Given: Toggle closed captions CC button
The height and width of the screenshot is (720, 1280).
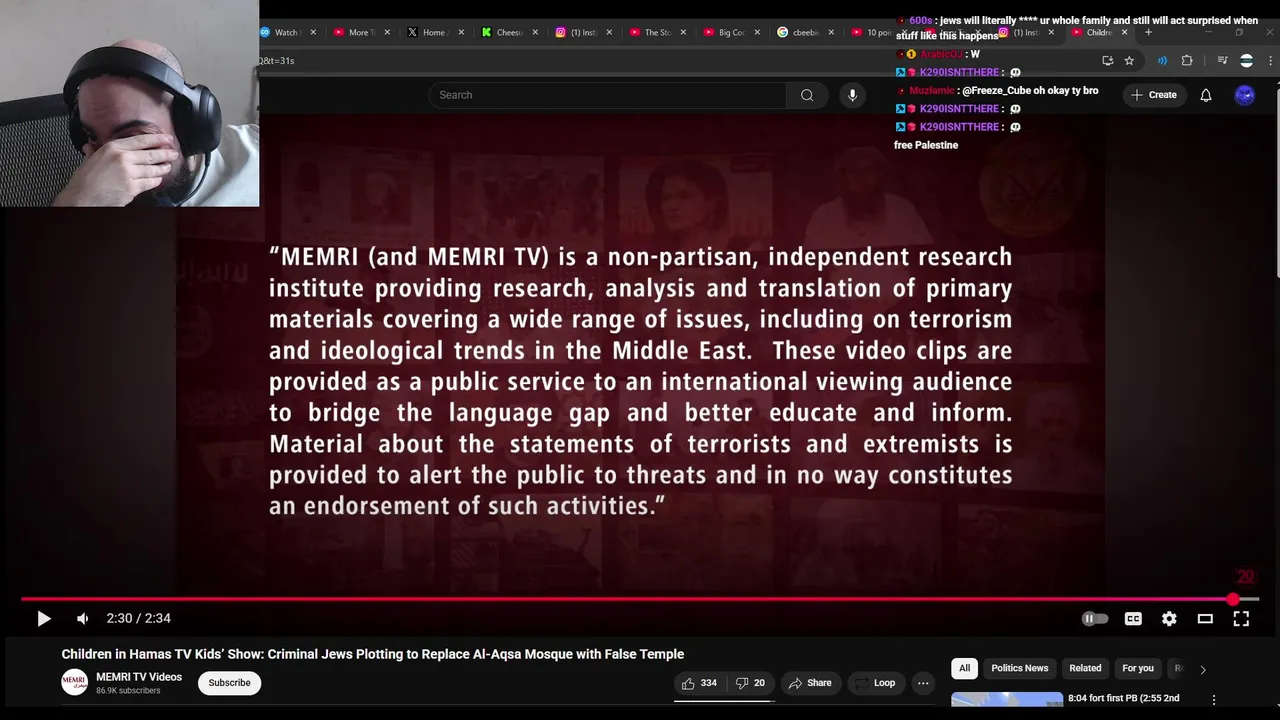Looking at the screenshot, I should point(1133,619).
